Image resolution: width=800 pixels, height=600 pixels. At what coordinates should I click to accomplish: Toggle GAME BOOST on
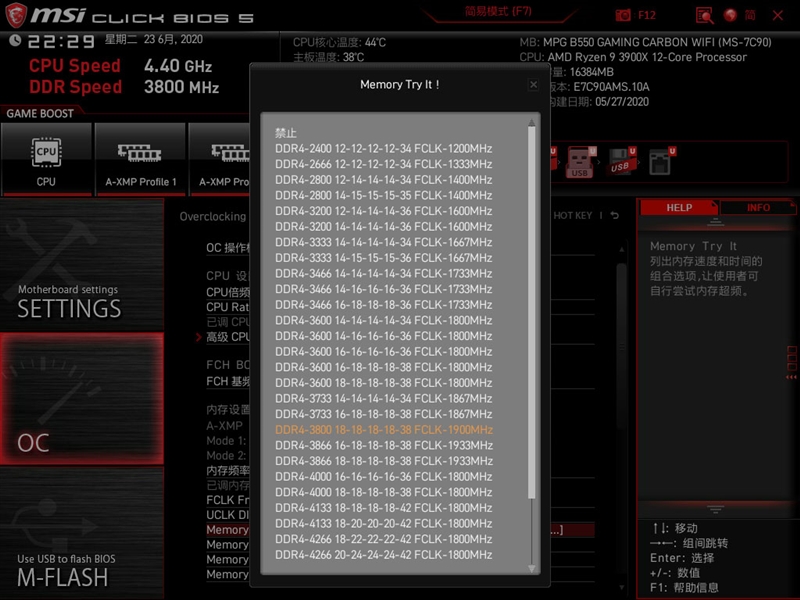40,113
